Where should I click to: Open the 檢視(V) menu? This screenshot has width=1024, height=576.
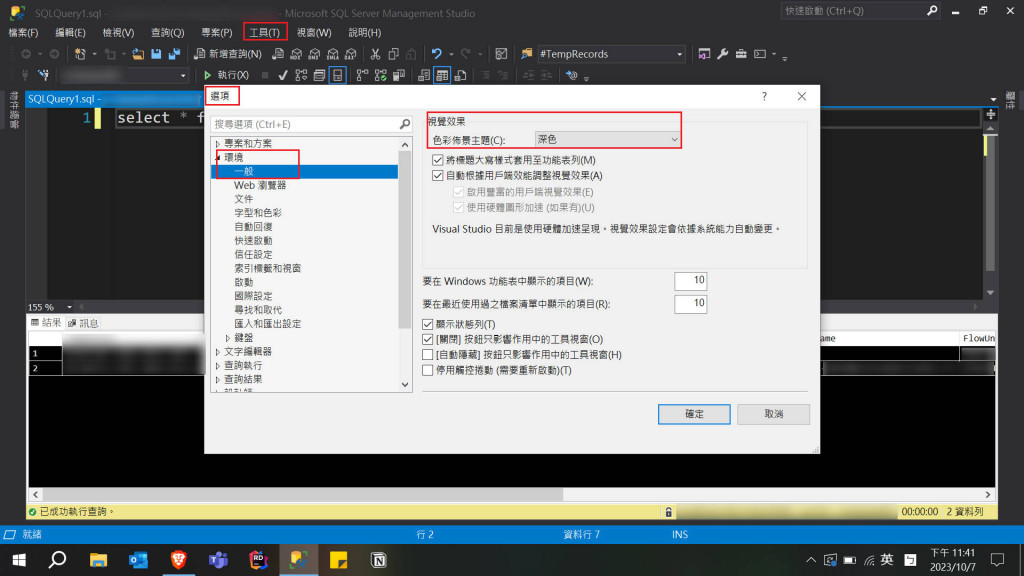tap(118, 32)
